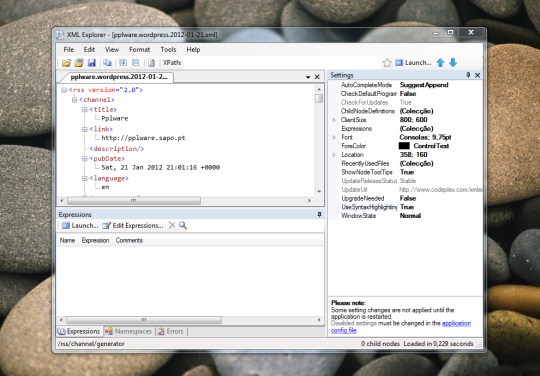
Task: Click the Open file folder icon
Action: point(66,63)
